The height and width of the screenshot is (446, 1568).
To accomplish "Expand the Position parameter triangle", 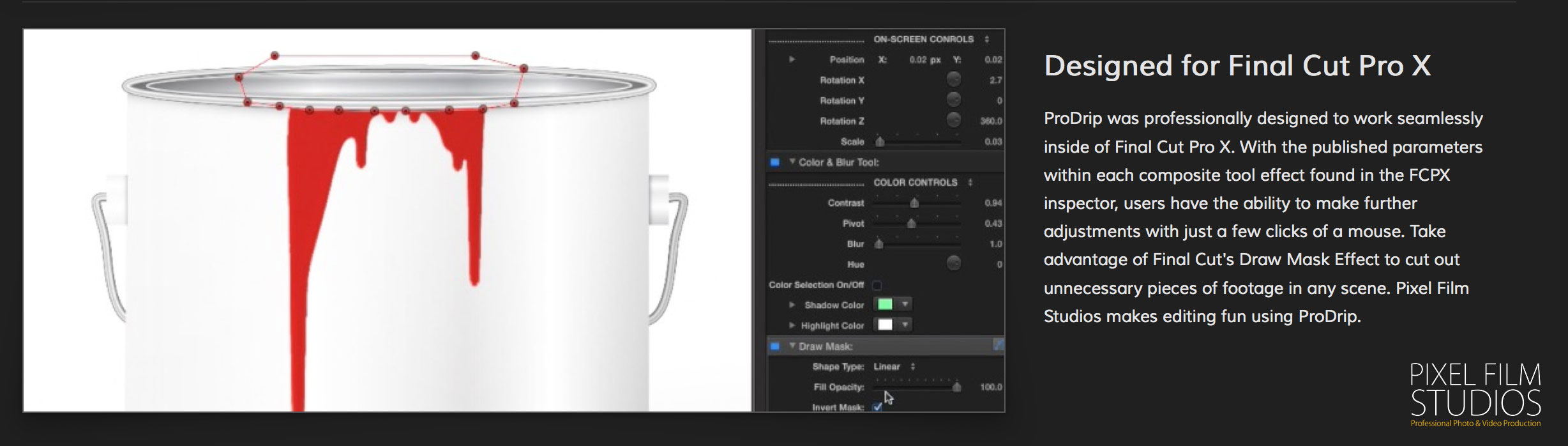I will click(x=792, y=59).
